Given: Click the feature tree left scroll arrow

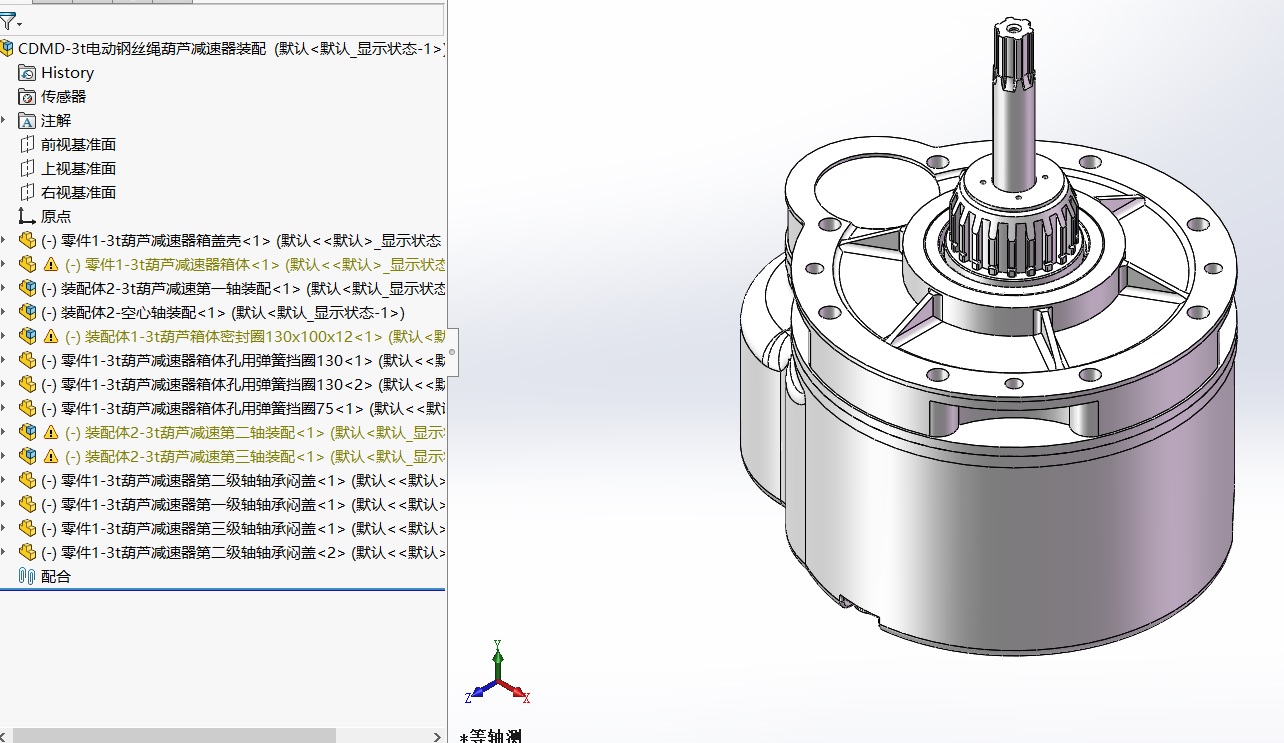Looking at the screenshot, I should click(4, 736).
